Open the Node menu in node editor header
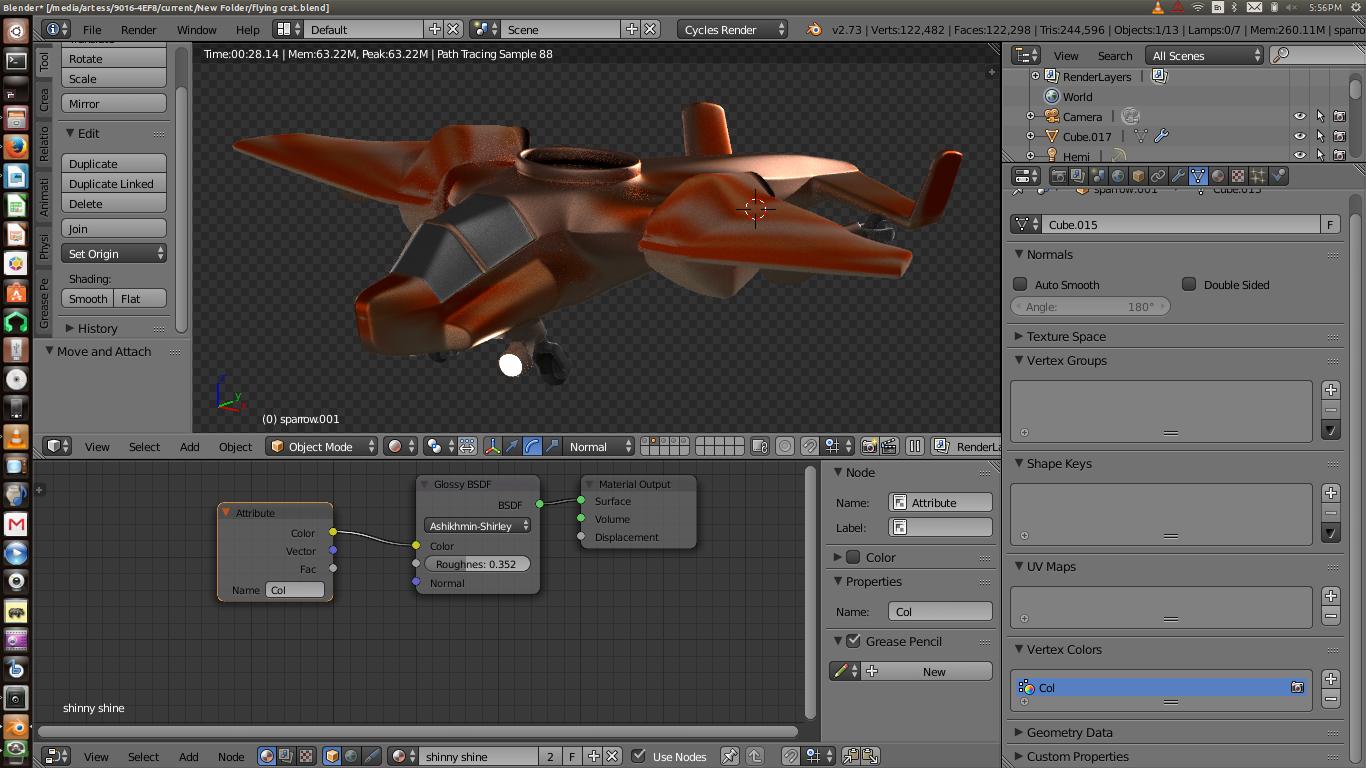The width and height of the screenshot is (1366, 768). point(231,757)
